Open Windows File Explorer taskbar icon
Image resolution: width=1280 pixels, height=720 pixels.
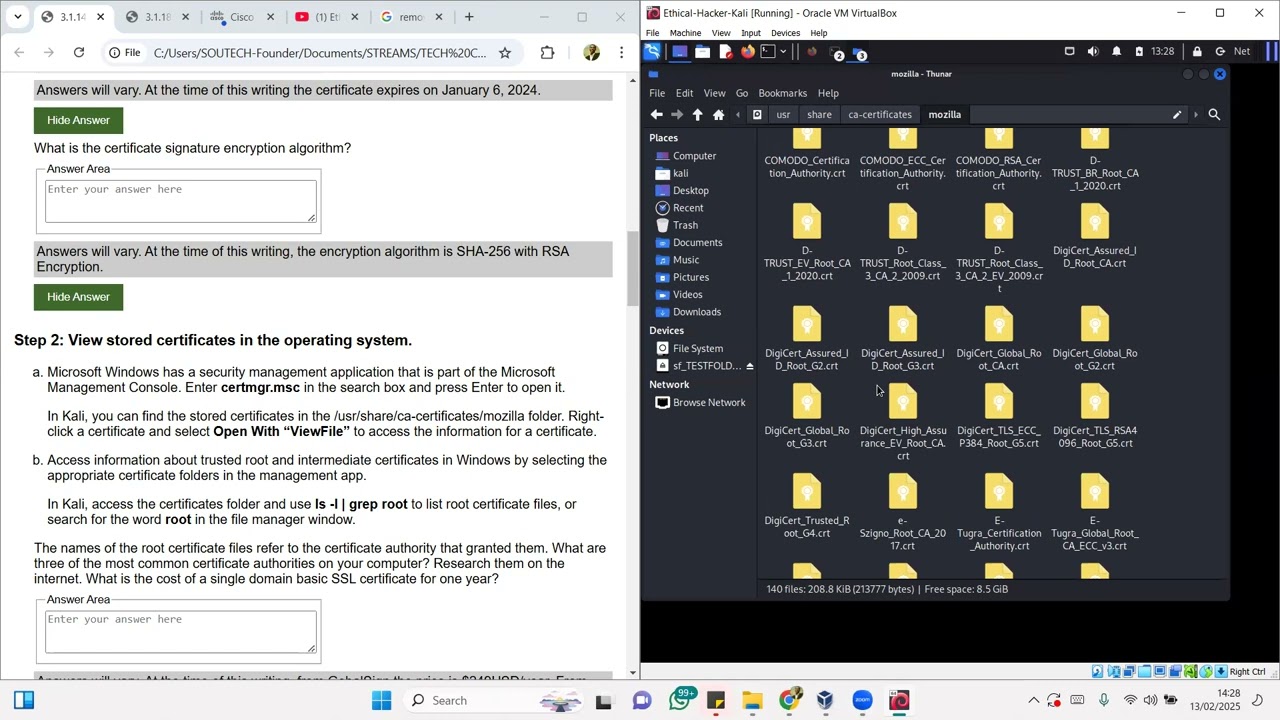point(752,701)
